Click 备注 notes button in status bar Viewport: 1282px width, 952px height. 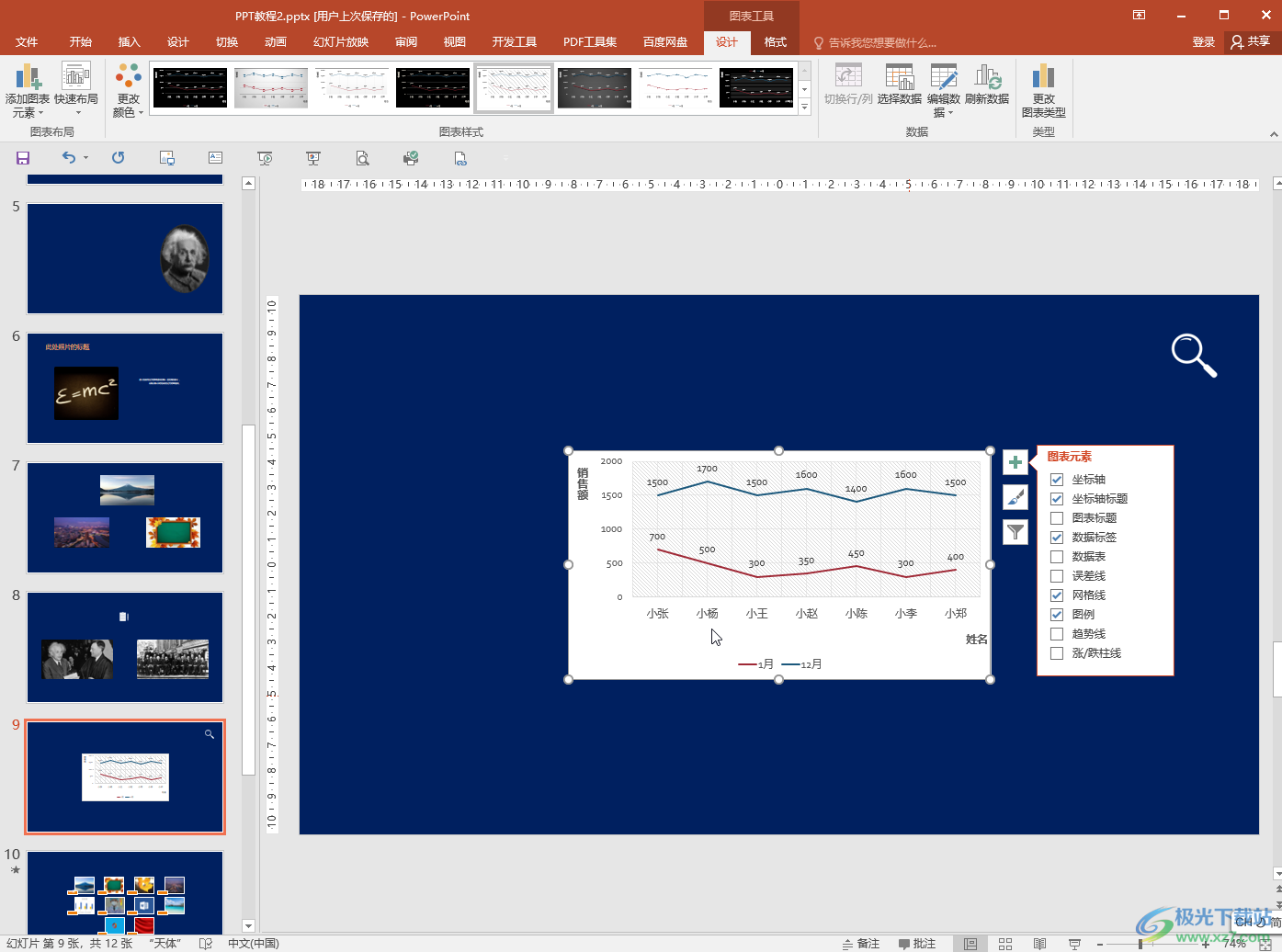[861, 944]
